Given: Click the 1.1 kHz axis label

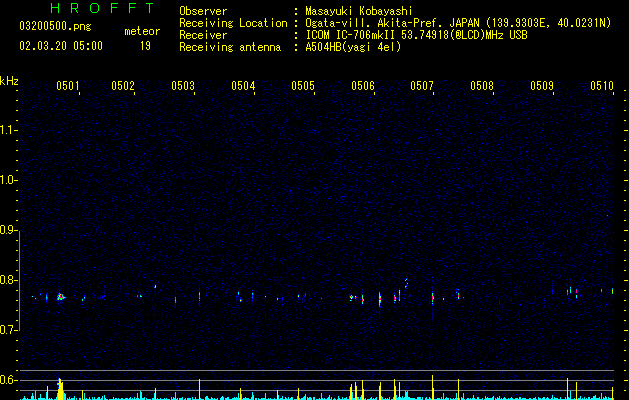Looking at the screenshot, I should click(x=9, y=130).
